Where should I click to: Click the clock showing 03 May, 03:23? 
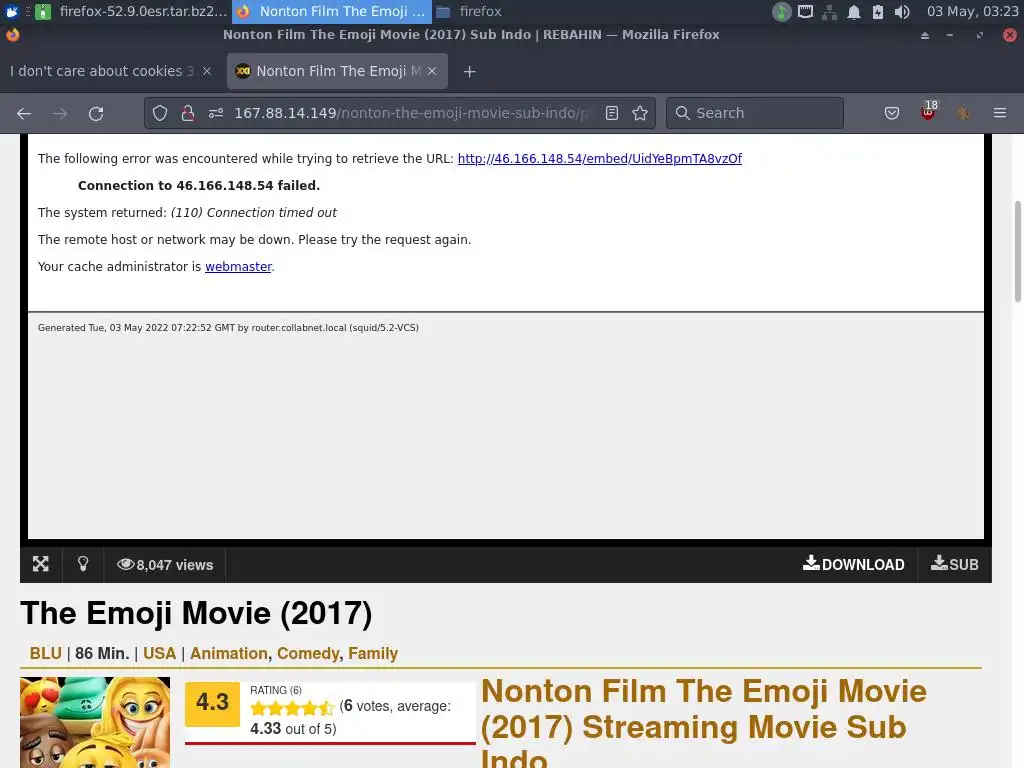(972, 11)
